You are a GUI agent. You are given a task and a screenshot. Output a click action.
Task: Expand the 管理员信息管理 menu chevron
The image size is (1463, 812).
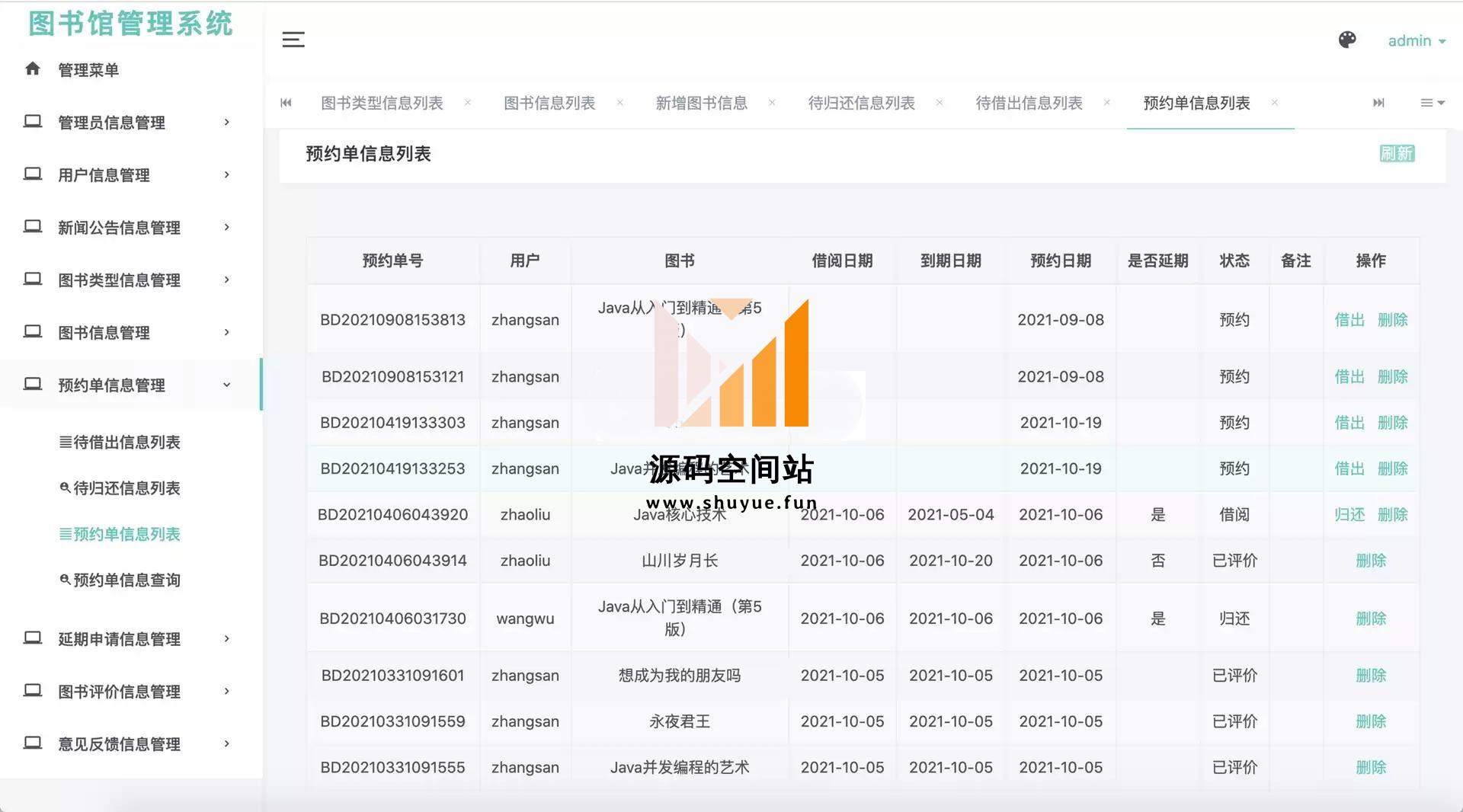[x=226, y=122]
